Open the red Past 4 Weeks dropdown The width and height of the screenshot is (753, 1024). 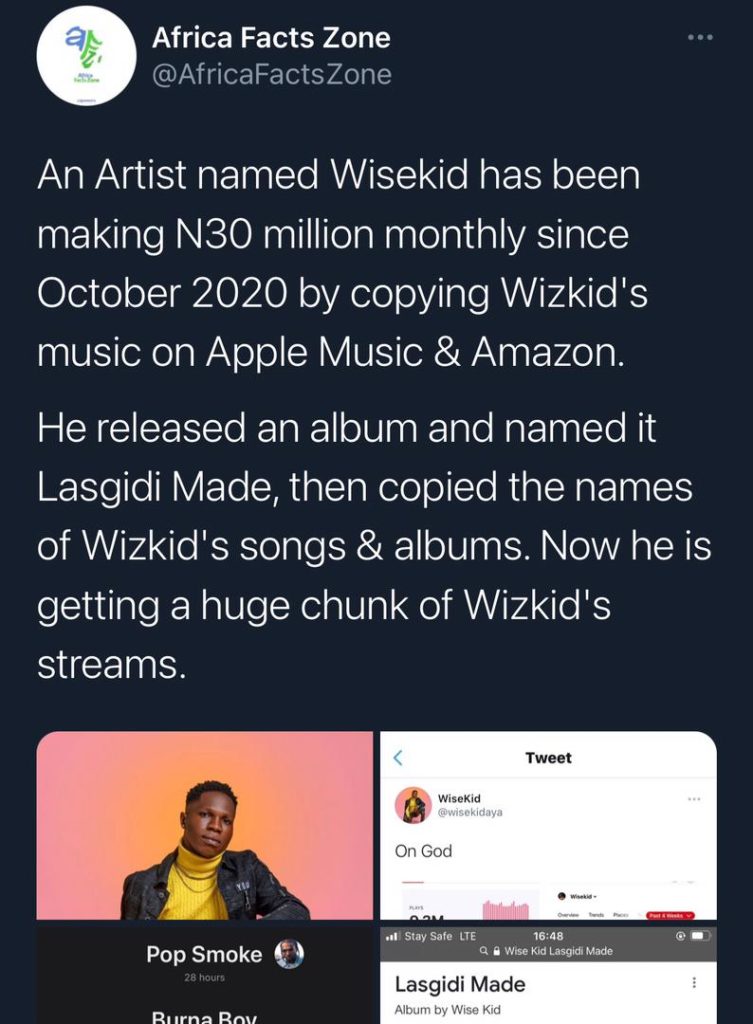(x=671, y=916)
